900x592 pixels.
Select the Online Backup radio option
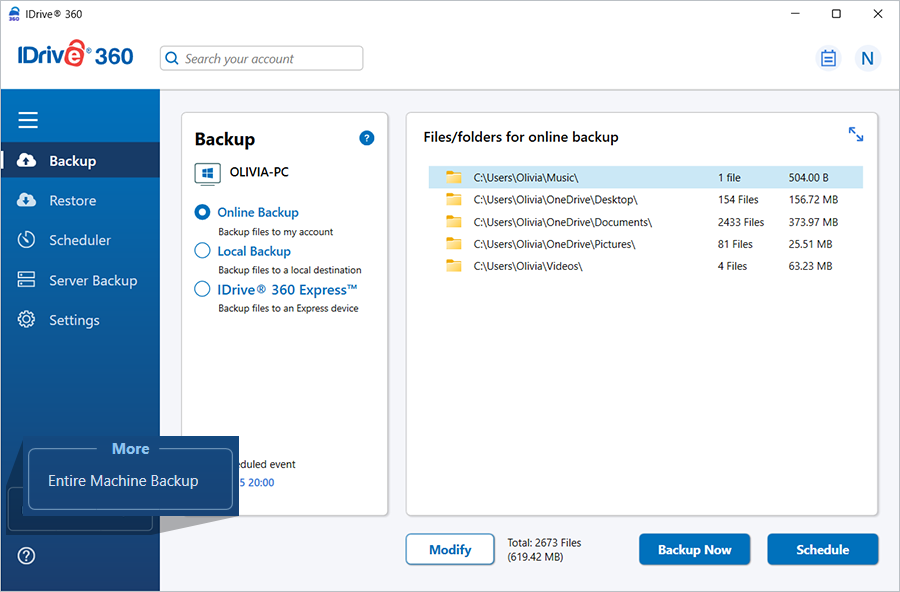pos(203,212)
